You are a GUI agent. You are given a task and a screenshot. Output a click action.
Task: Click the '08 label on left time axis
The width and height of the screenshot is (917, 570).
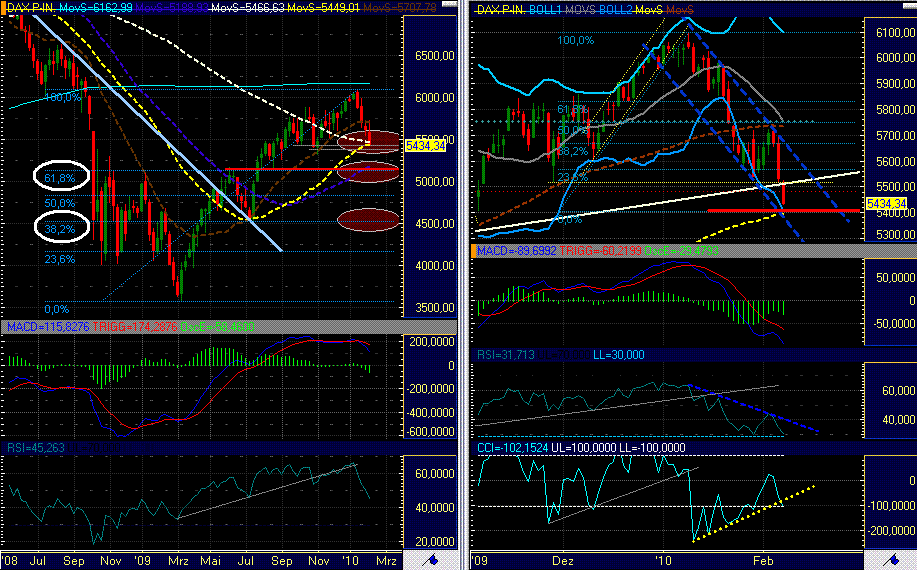(x=9, y=561)
